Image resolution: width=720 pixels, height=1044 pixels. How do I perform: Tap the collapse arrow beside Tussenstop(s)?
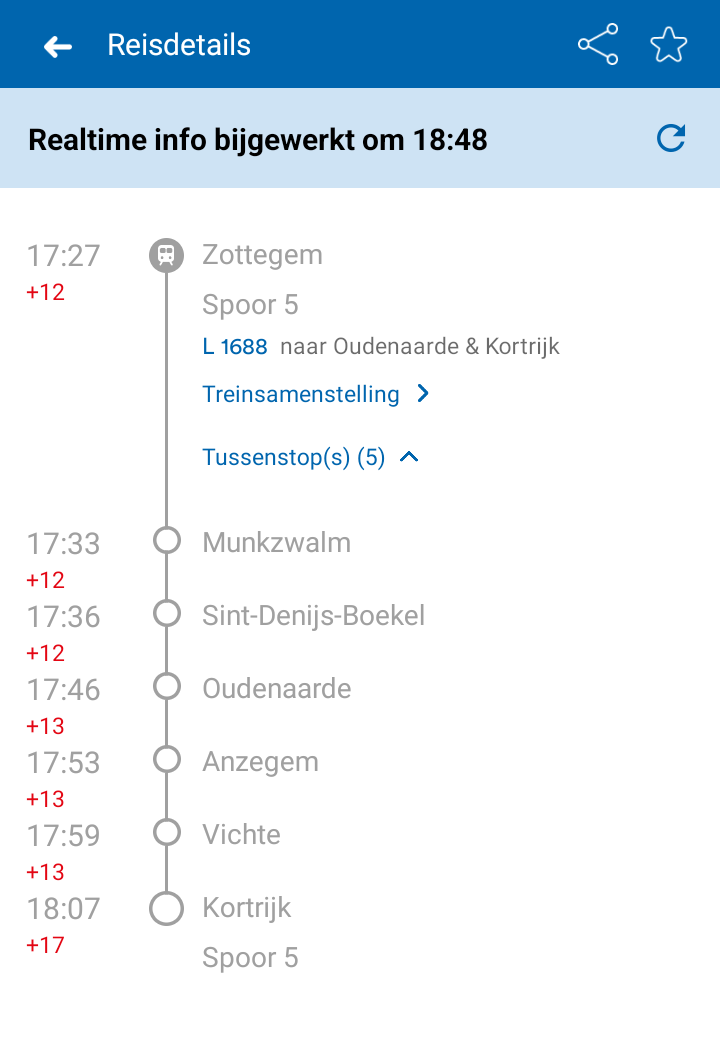(x=409, y=458)
